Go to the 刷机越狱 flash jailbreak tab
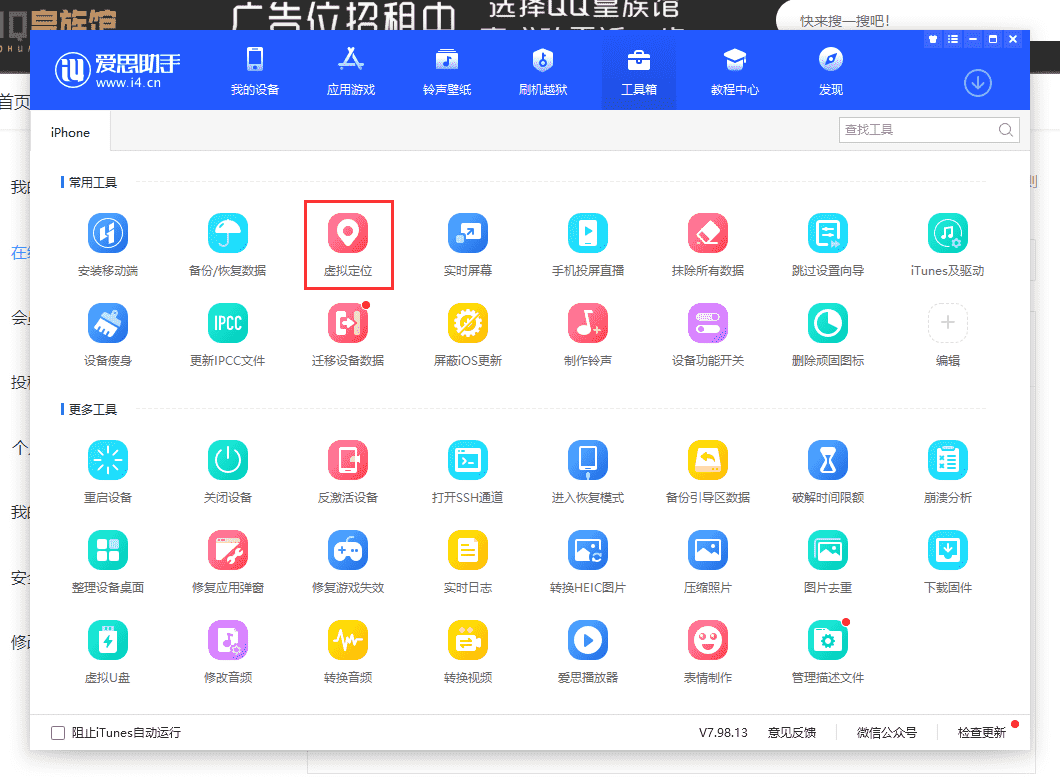The image size is (1060, 780). coord(543,70)
